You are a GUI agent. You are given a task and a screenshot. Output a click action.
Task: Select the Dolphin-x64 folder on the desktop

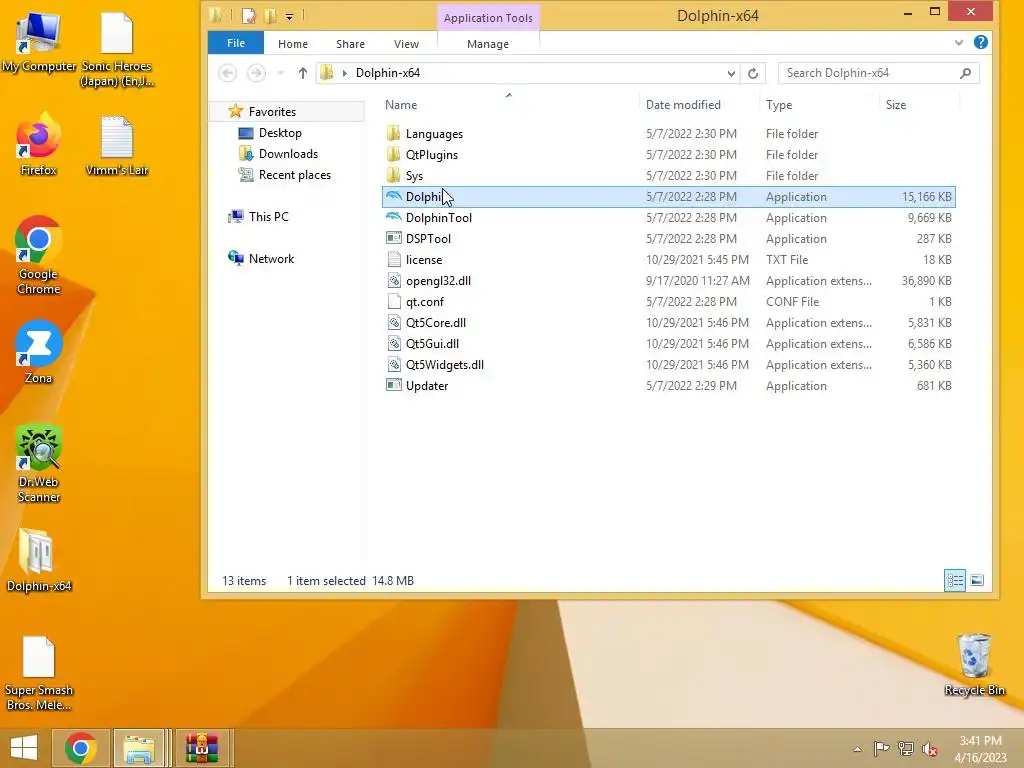pyautogui.click(x=38, y=560)
